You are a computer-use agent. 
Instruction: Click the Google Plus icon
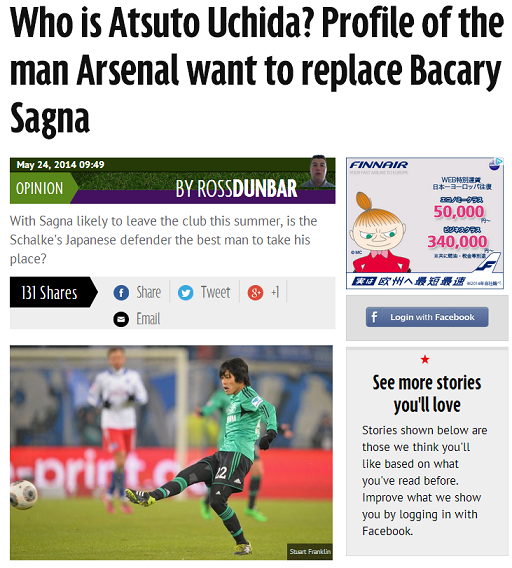coord(255,293)
